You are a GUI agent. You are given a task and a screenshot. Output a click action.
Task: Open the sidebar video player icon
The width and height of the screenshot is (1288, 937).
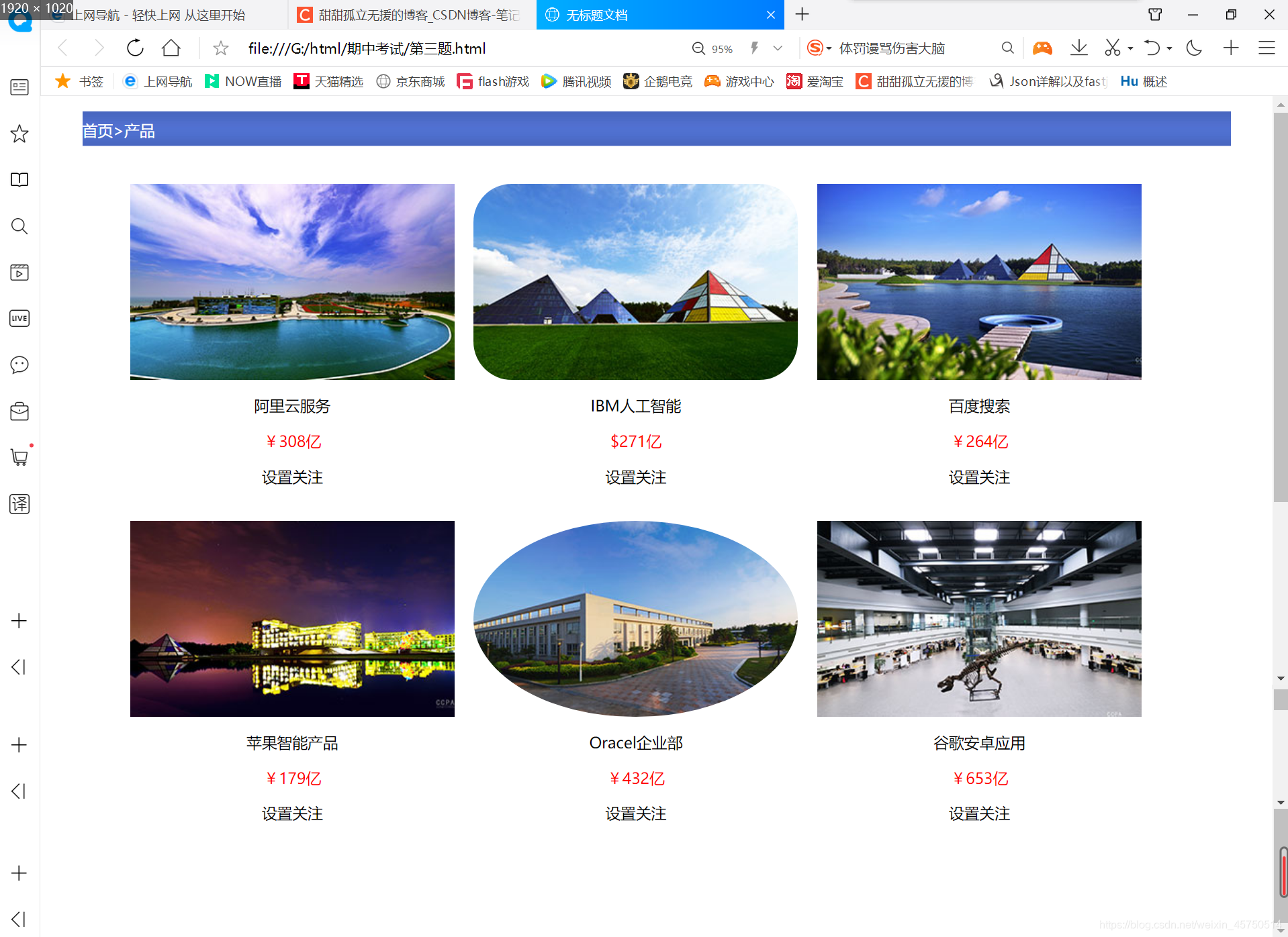point(19,273)
